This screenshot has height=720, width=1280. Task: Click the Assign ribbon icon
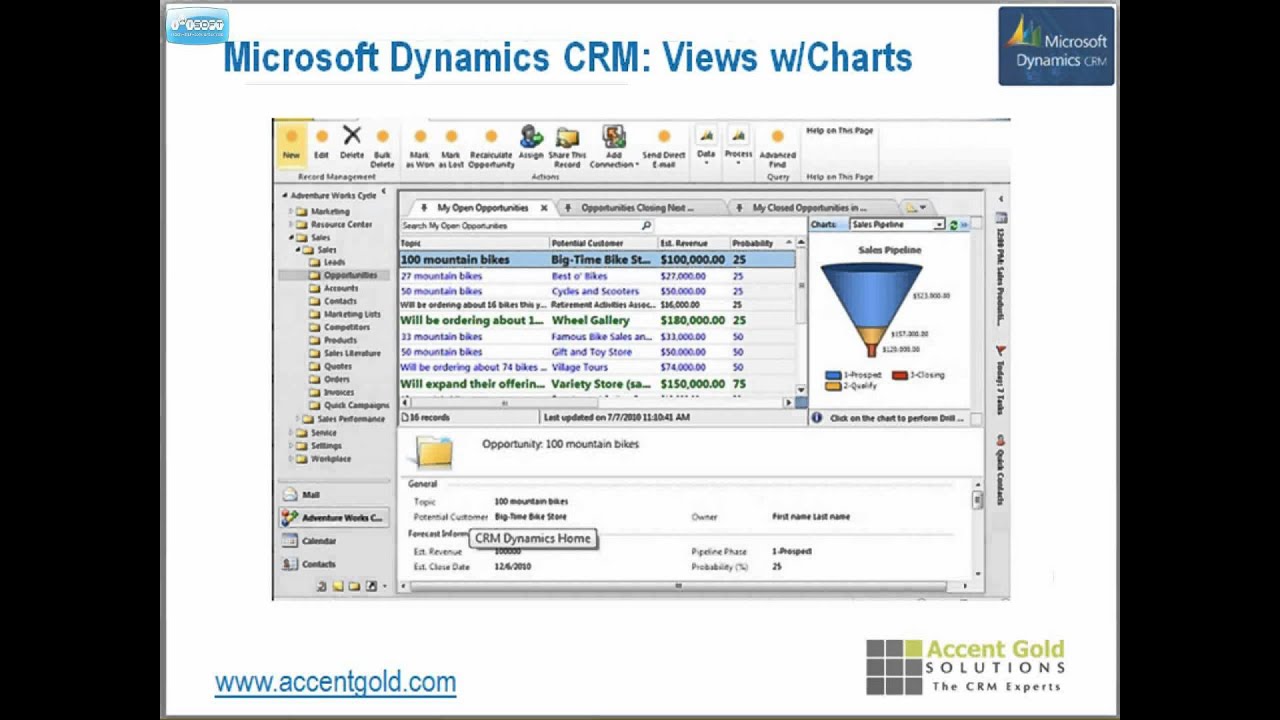531,136
